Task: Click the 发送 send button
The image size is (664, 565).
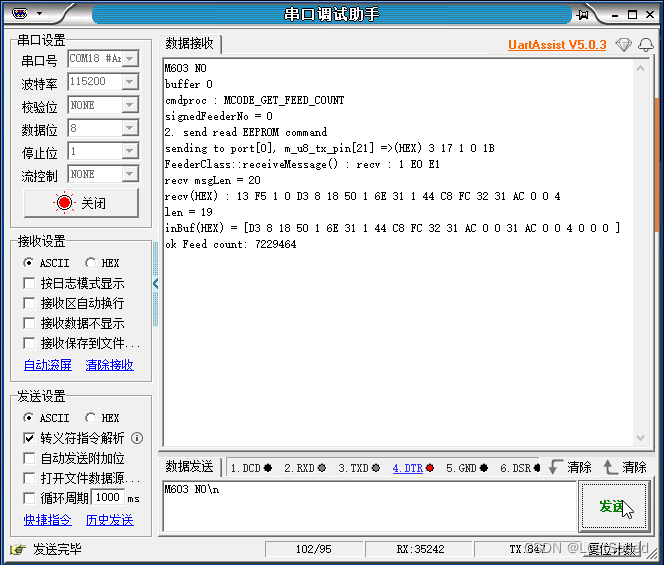Action: point(614,506)
